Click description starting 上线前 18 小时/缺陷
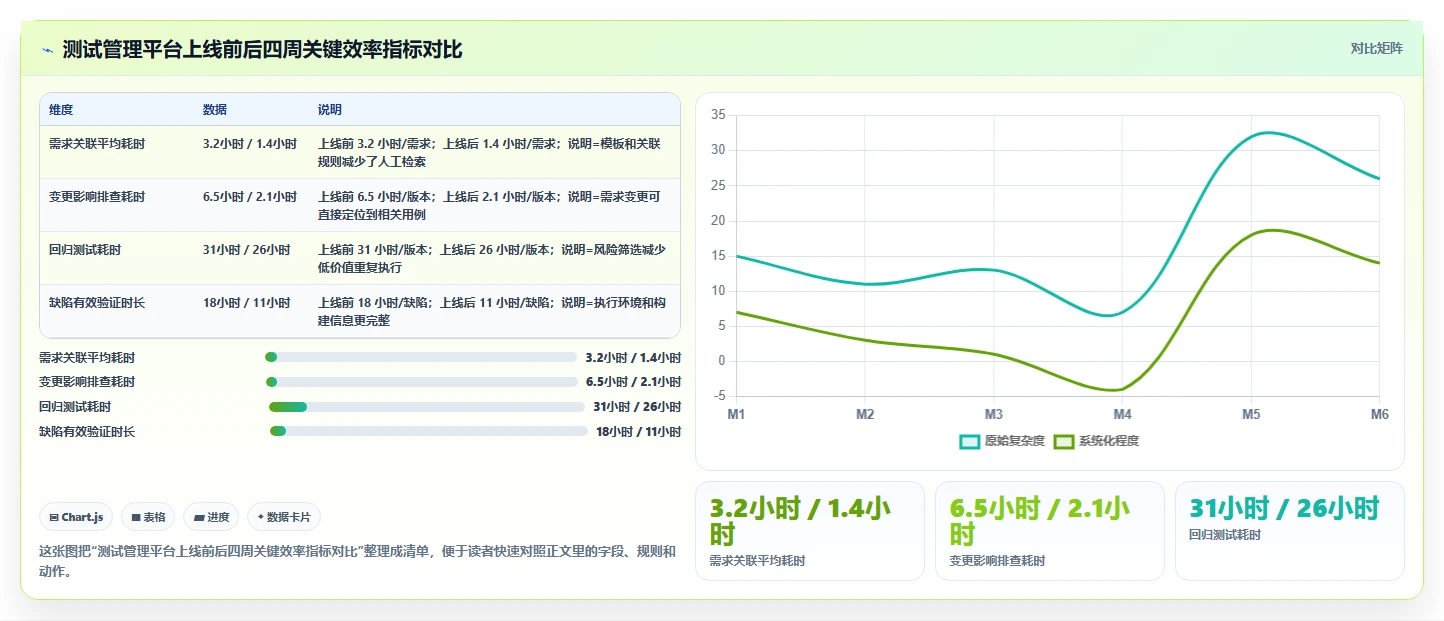Viewport: 1444px width, 621px height. pos(492,312)
